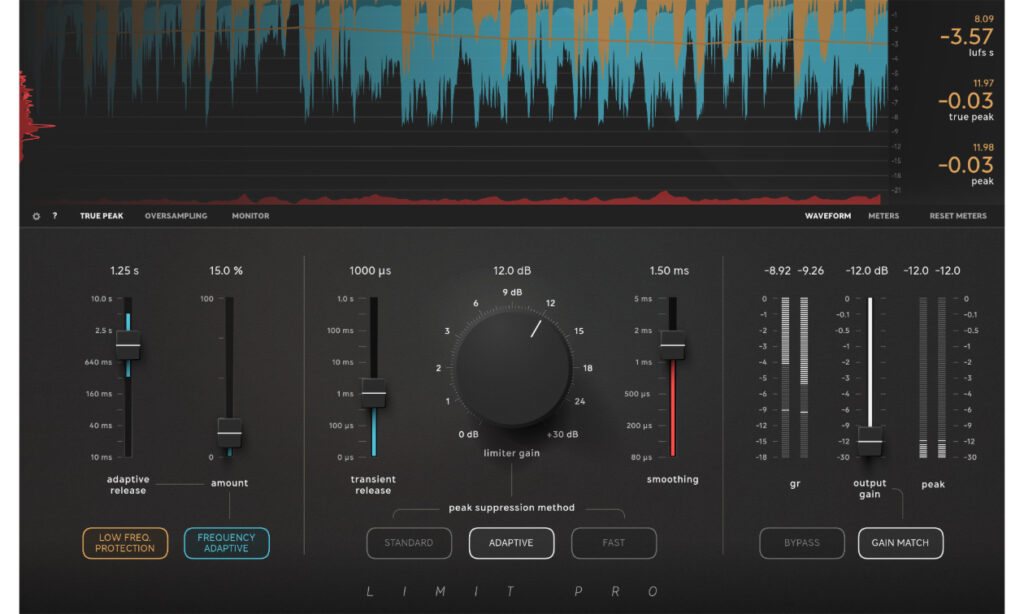The image size is (1024, 614).
Task: Click the 1.25 s adaptive release value
Action: 124,270
